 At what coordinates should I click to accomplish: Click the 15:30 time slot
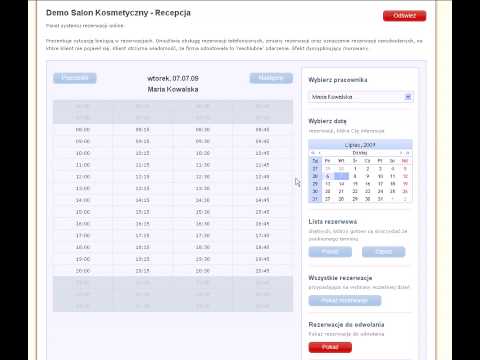click(203, 212)
